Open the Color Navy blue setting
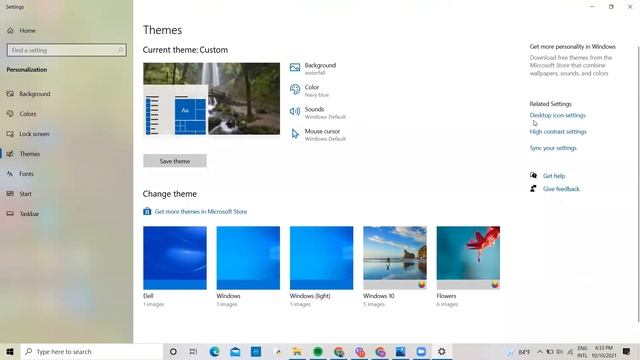Screen dimensions: 640x360 click(x=316, y=91)
